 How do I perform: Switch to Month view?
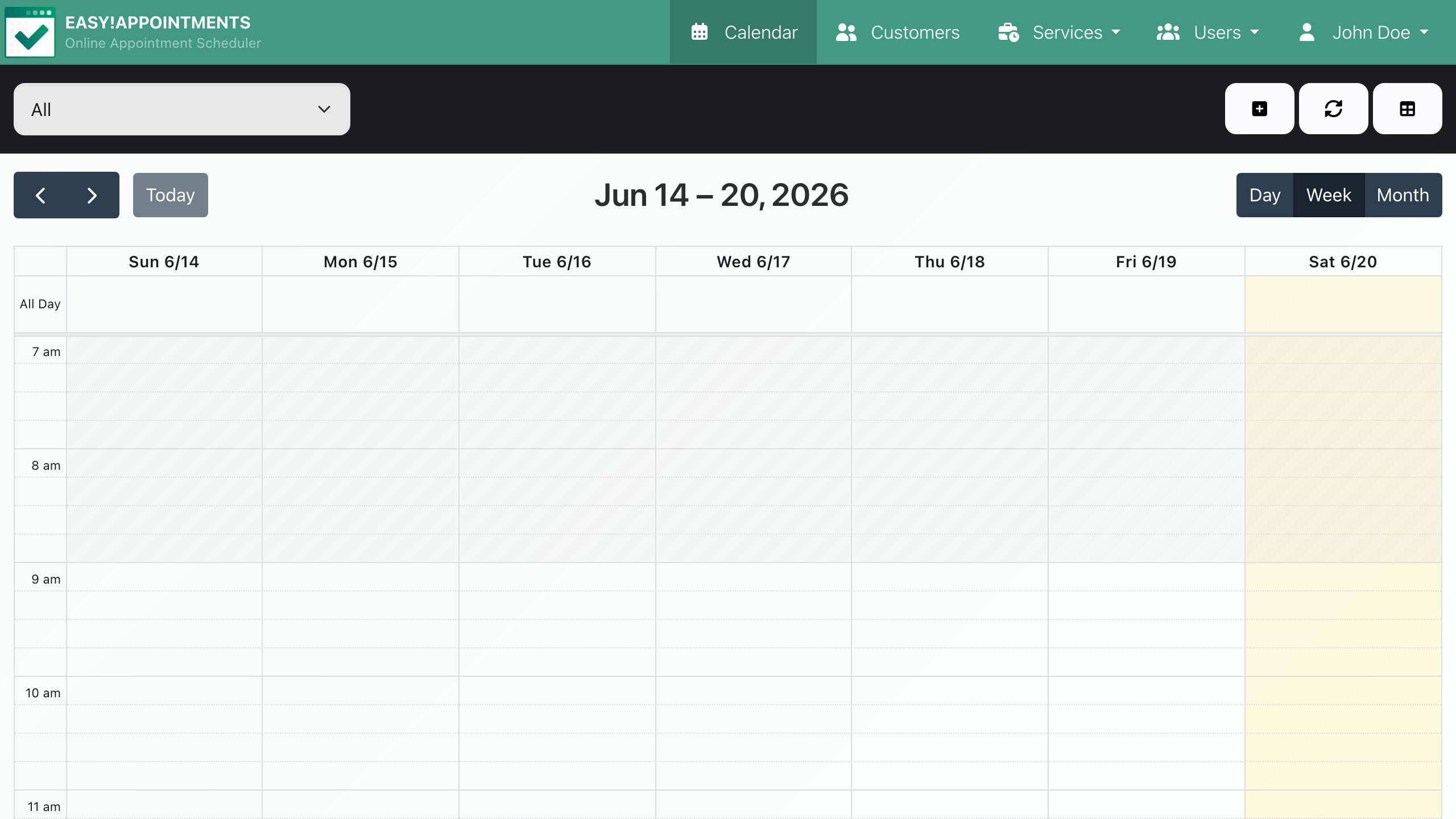click(x=1403, y=195)
